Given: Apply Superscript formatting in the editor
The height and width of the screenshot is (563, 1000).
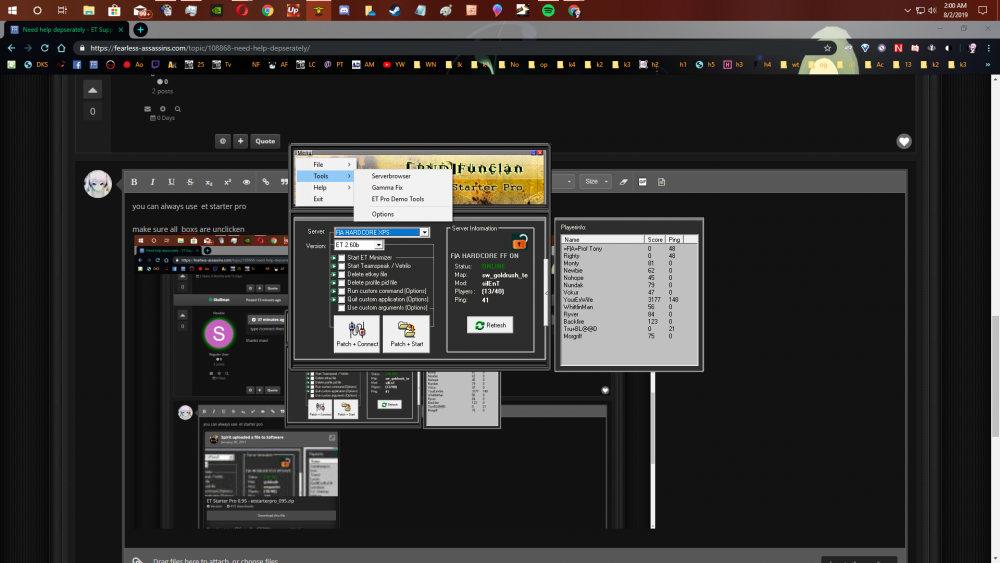Looking at the screenshot, I should [x=227, y=182].
